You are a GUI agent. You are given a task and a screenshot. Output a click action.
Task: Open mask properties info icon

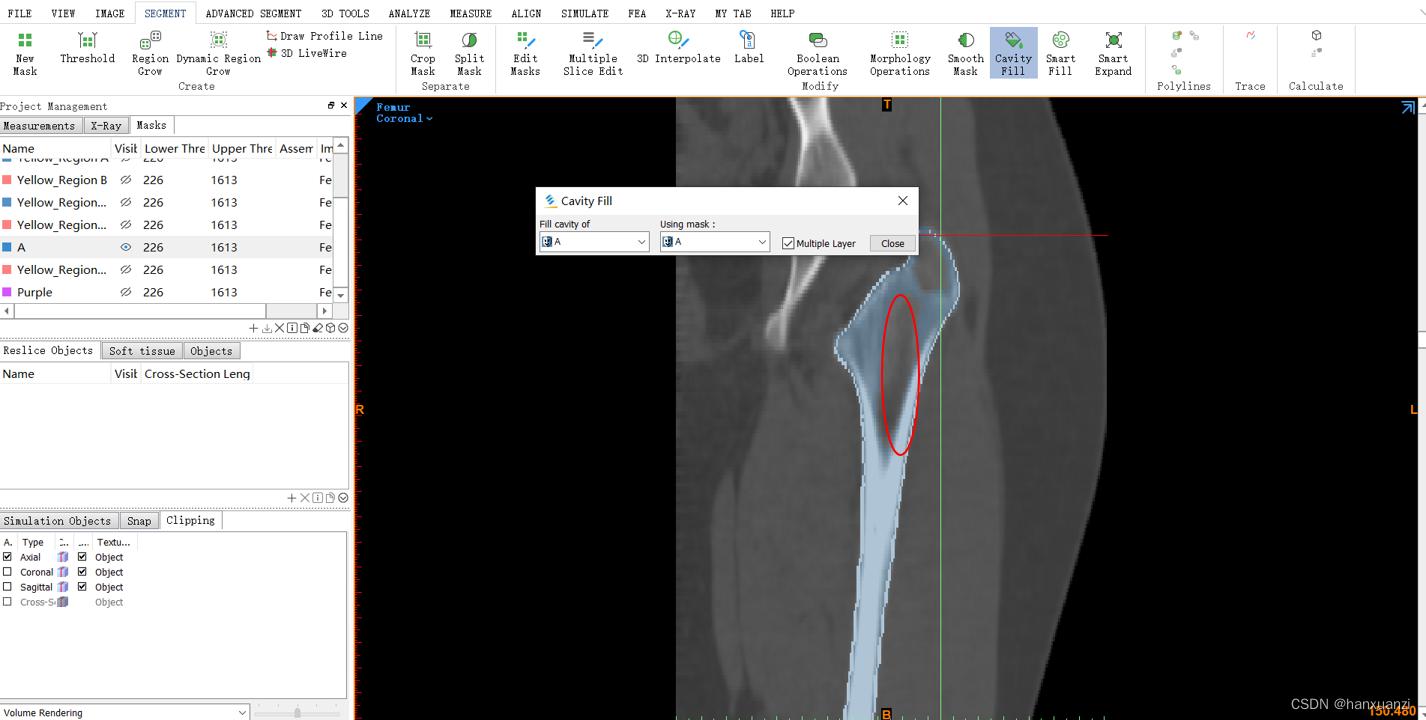tap(292, 328)
